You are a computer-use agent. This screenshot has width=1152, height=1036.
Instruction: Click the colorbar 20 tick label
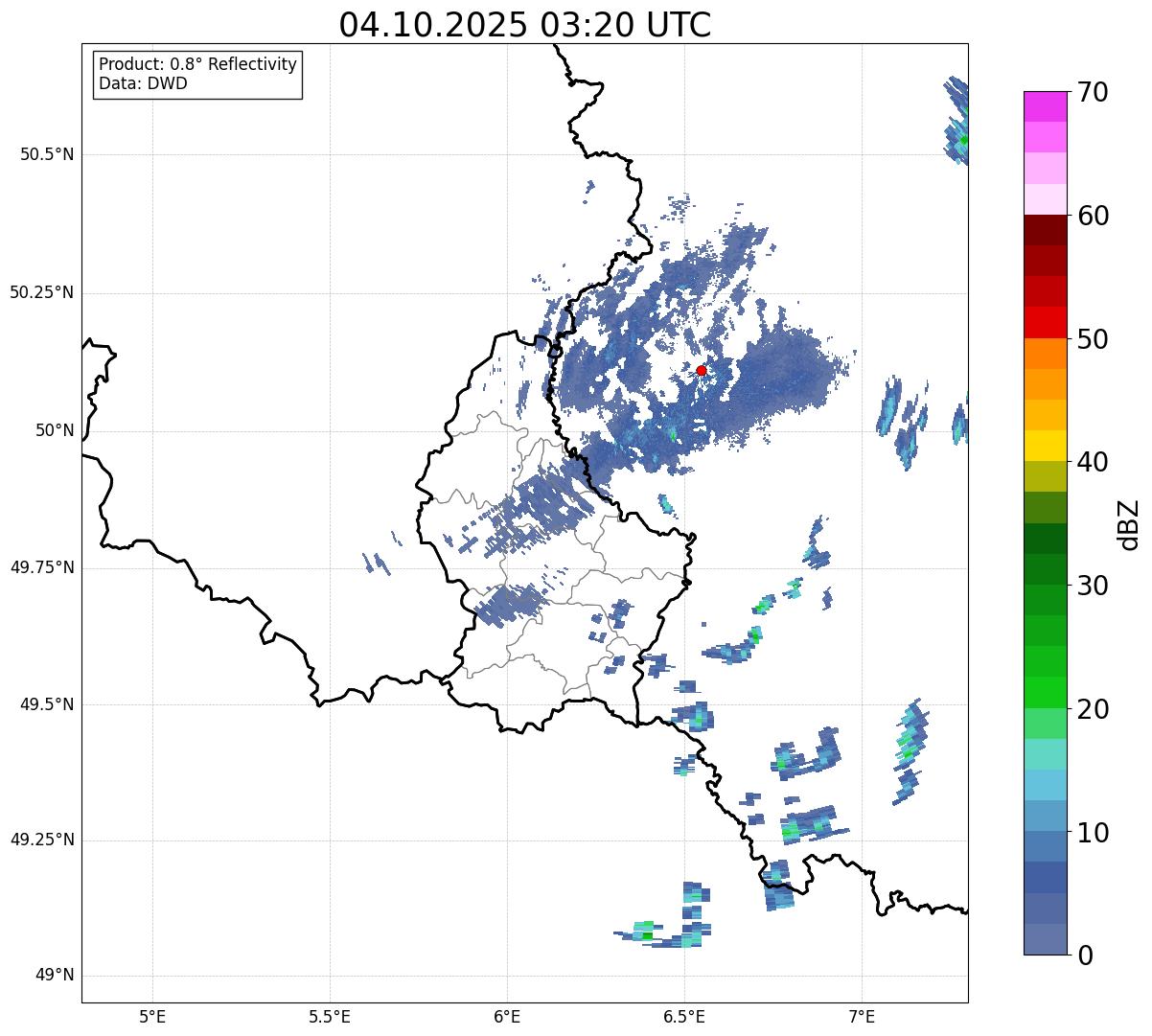(x=1093, y=709)
